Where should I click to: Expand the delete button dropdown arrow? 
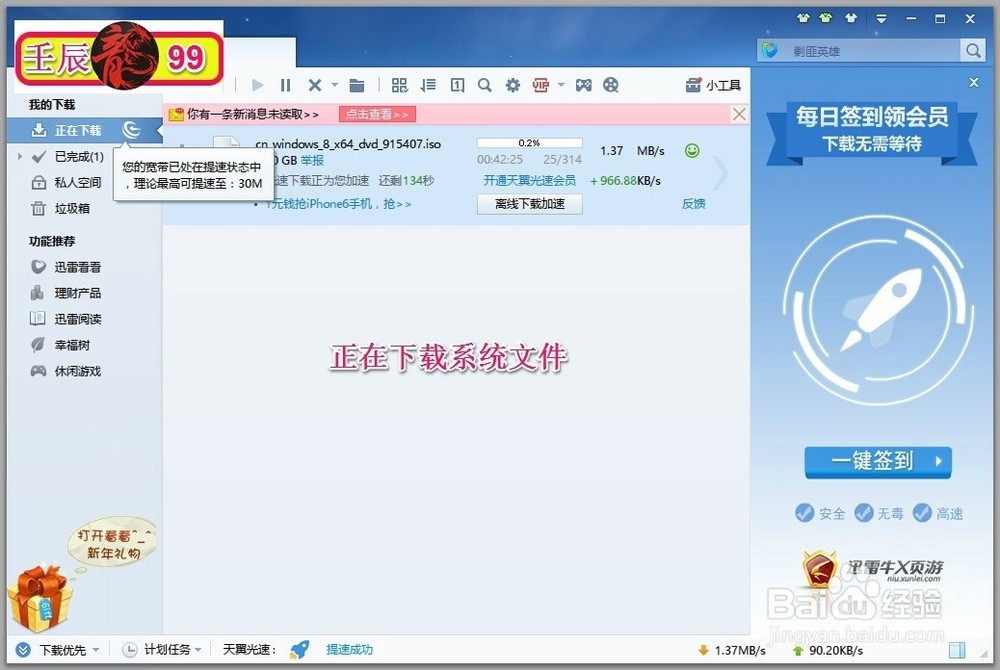tap(334, 85)
